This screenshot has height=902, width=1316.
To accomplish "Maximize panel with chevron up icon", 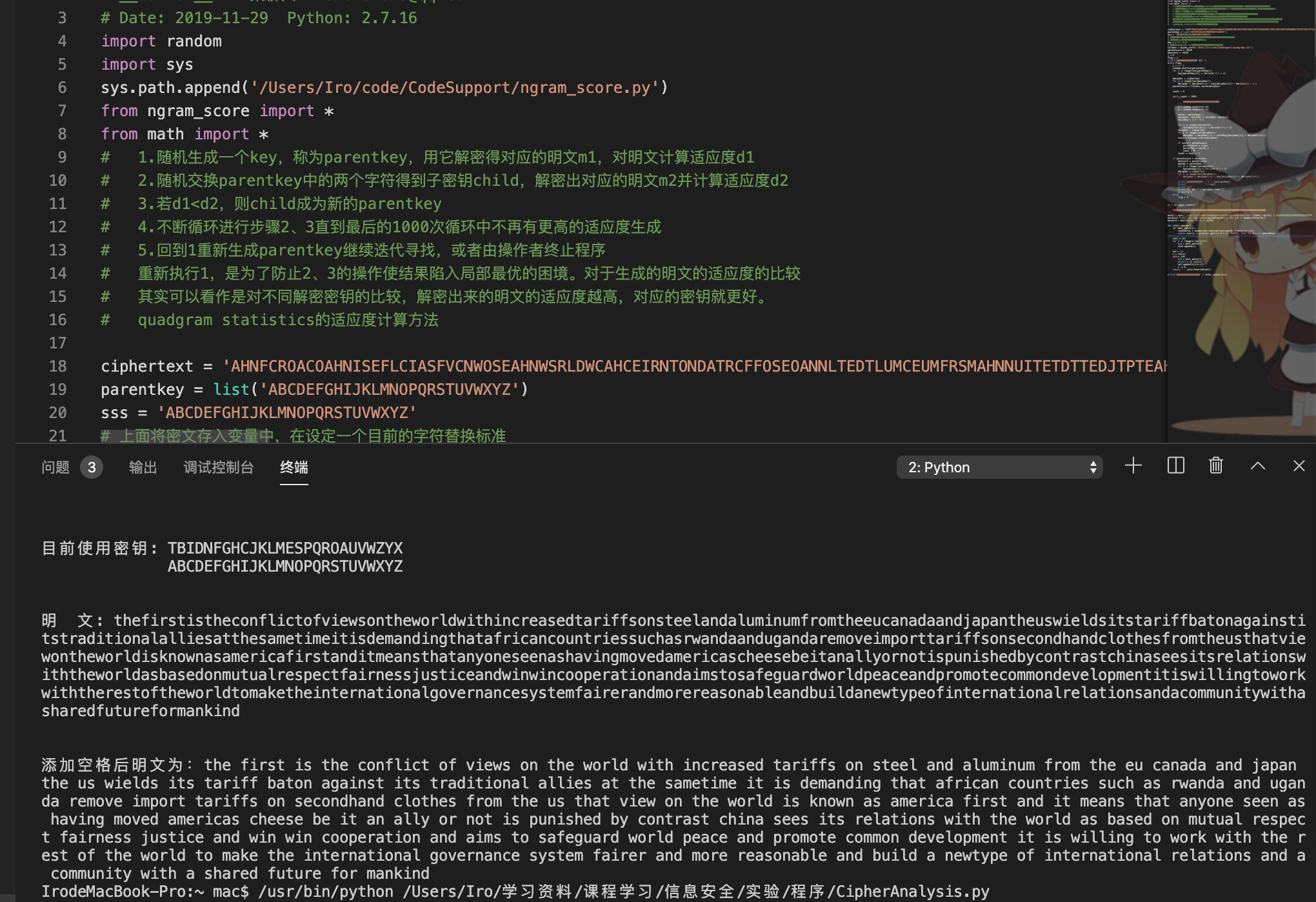I will 1257,466.
